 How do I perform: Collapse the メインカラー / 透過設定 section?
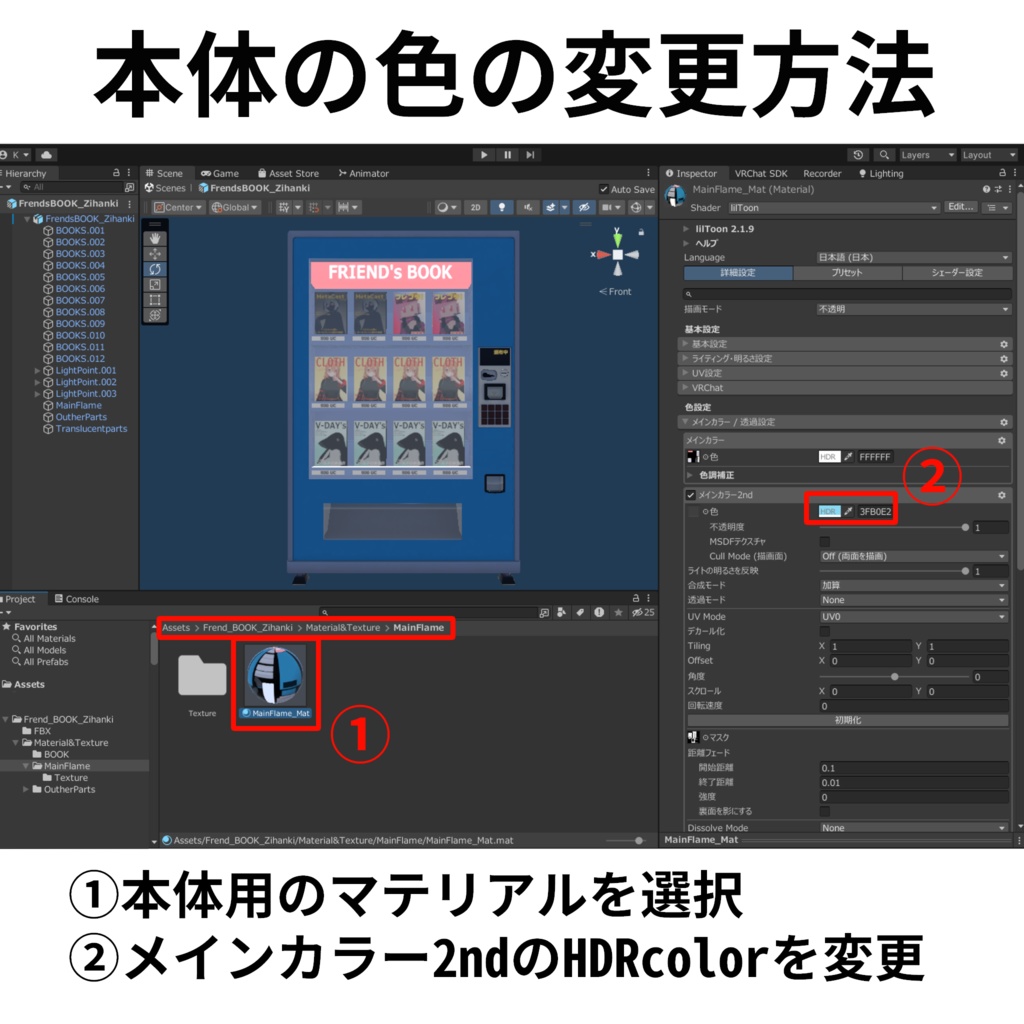[x=684, y=422]
